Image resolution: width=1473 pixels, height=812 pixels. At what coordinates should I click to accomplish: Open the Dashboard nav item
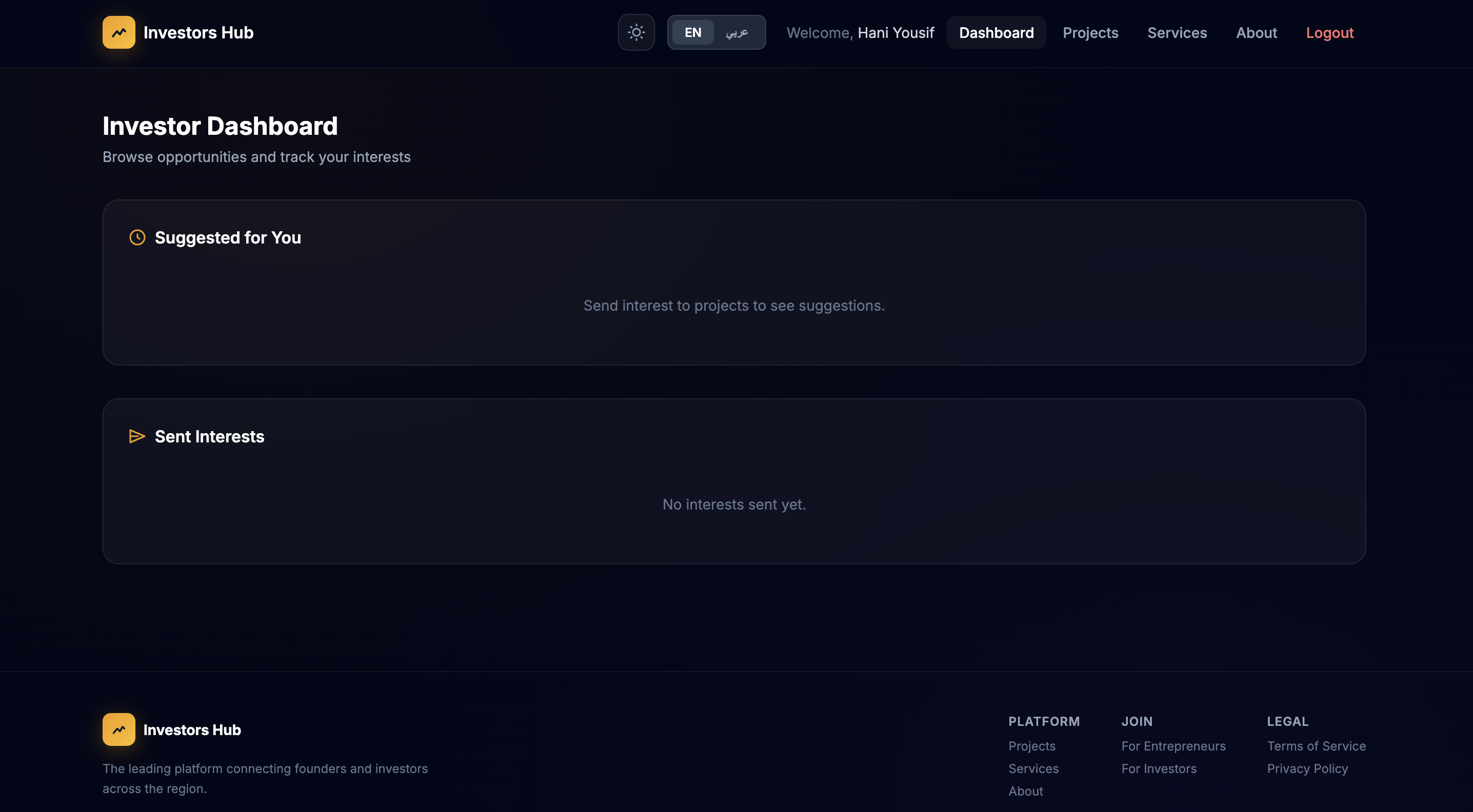(x=996, y=33)
